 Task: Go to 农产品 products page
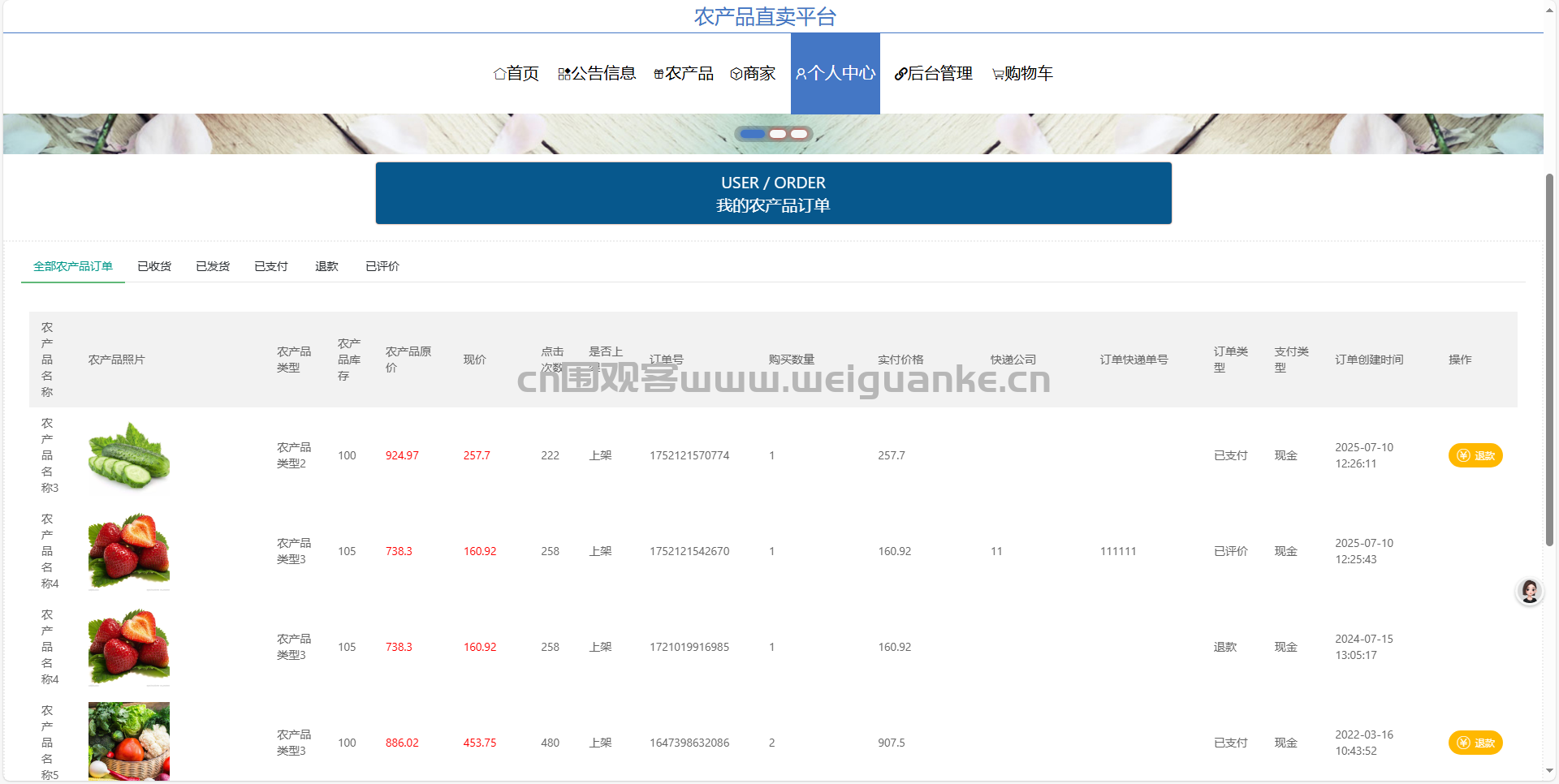[x=684, y=73]
